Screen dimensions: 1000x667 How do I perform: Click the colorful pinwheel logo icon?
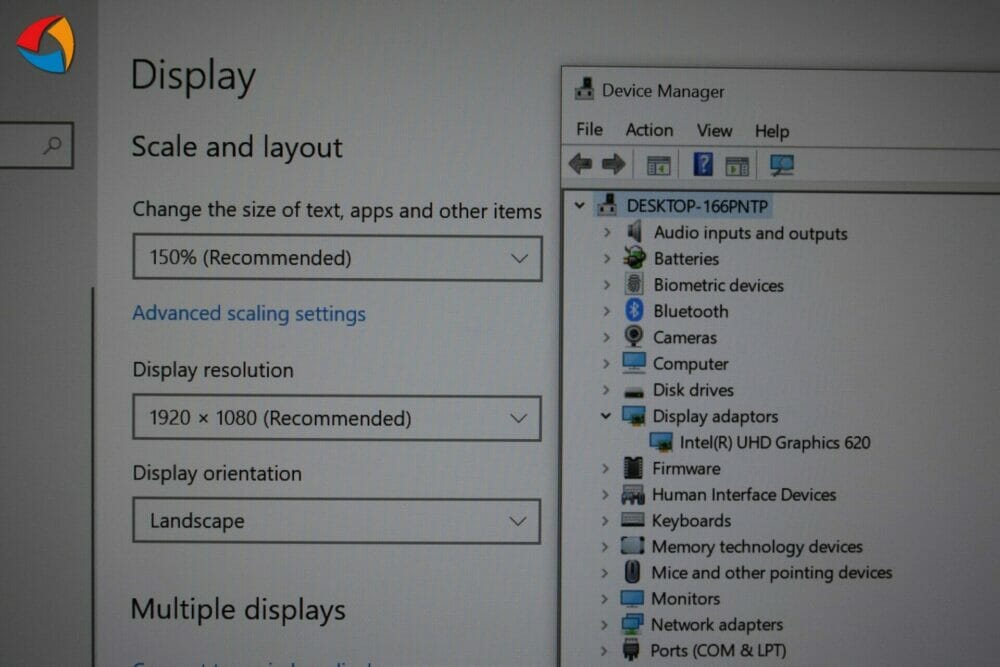[x=45, y=44]
